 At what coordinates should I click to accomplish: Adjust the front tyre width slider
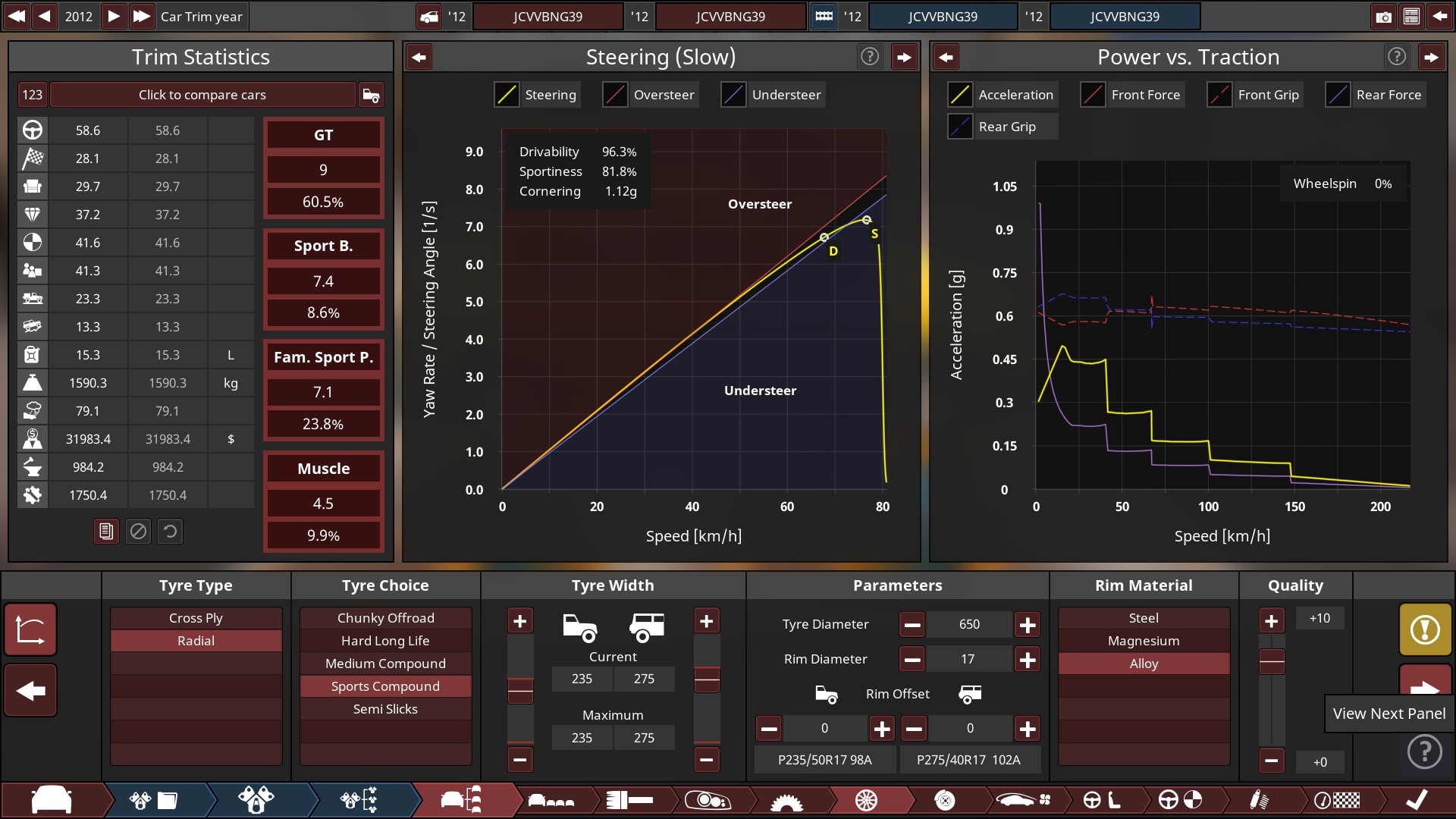[x=520, y=691]
